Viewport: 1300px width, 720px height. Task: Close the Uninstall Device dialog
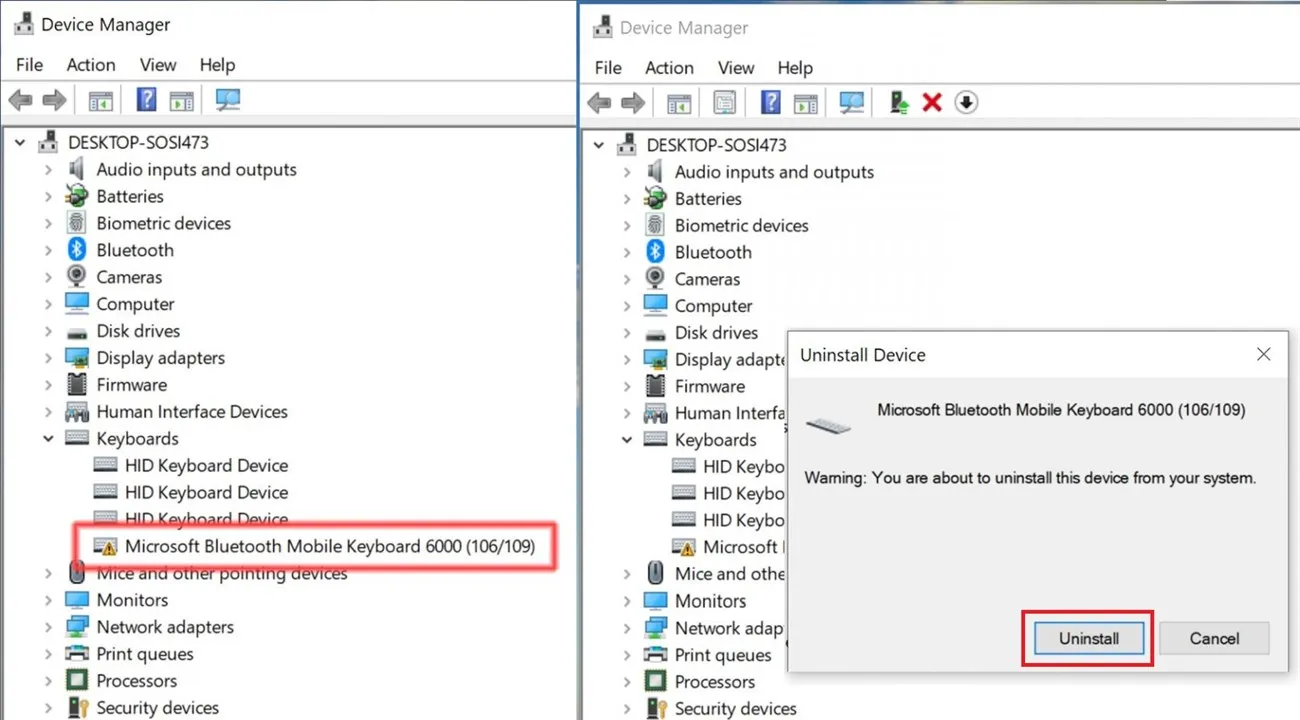tap(1263, 354)
